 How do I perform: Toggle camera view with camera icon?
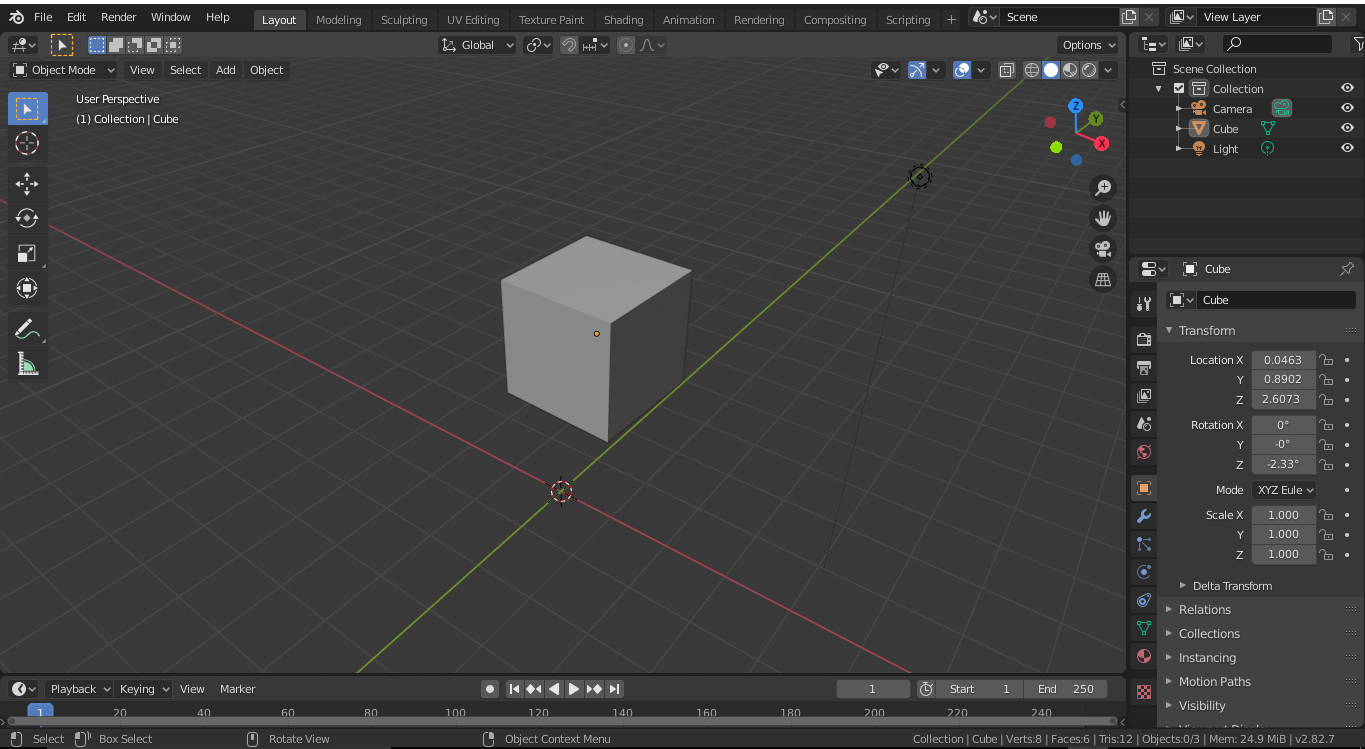pos(1103,249)
